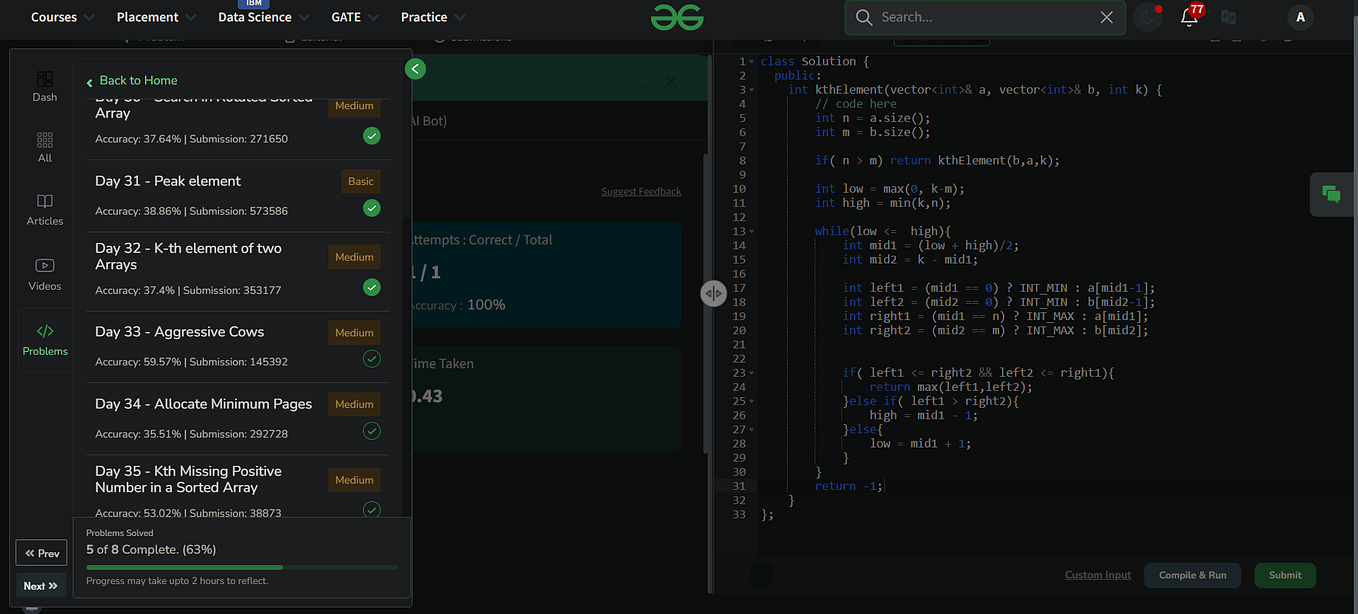Open notifications via the bell icon
Viewport: 1358px width, 614px height.
tap(1190, 17)
